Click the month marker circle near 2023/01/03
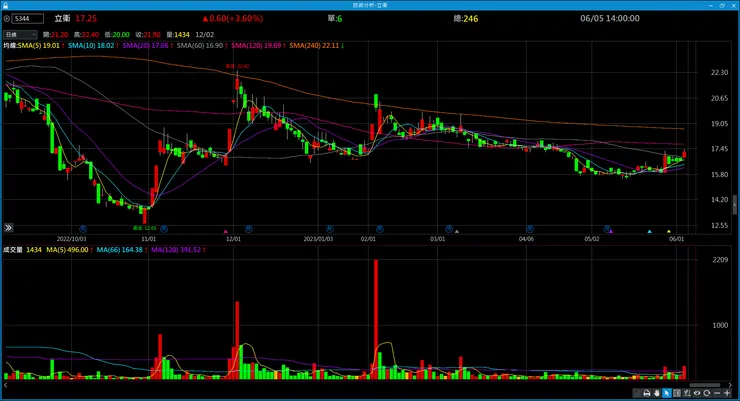Viewport: 740px width, 401px height. tap(330, 229)
